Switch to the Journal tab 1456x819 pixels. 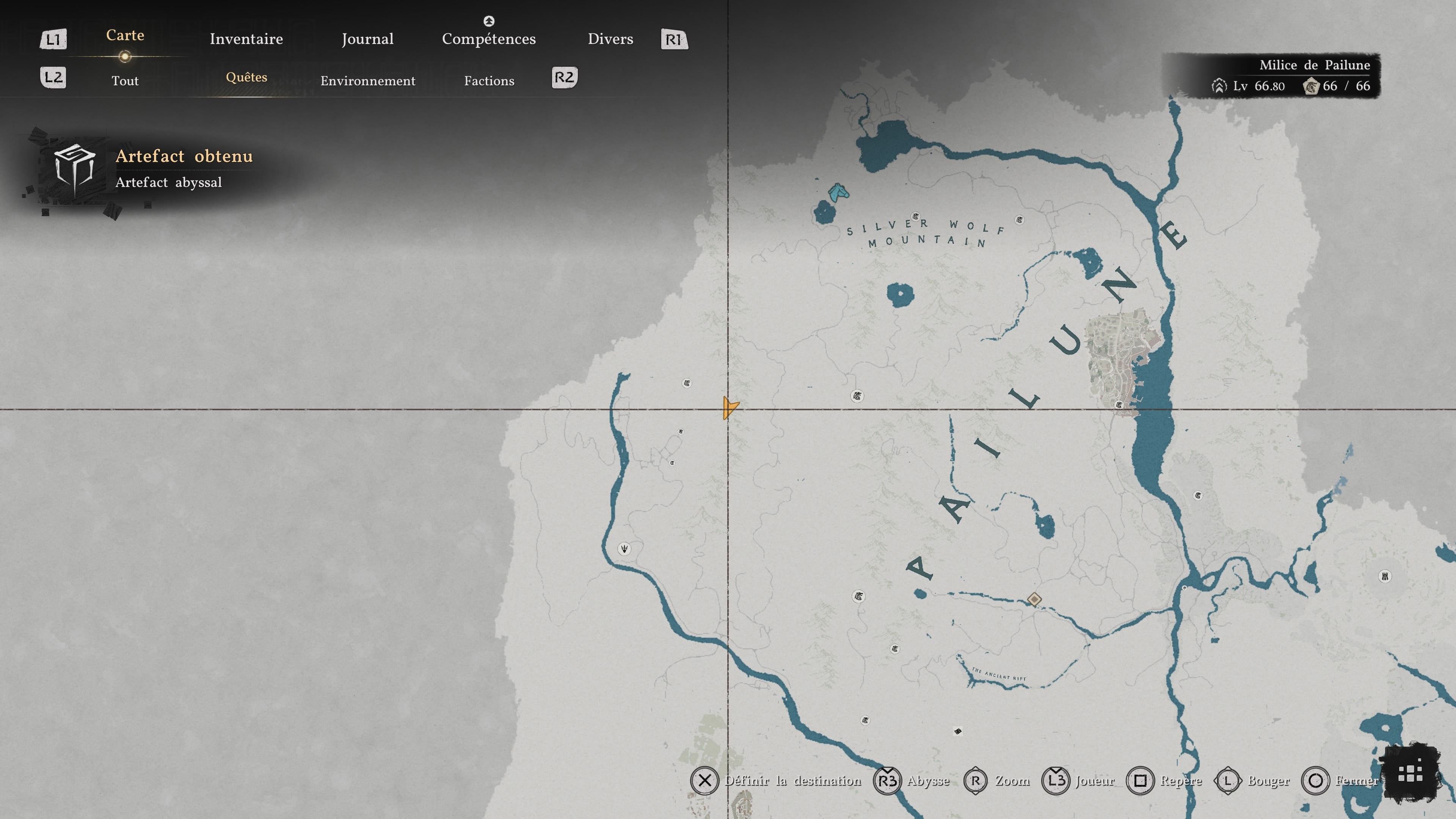367,39
